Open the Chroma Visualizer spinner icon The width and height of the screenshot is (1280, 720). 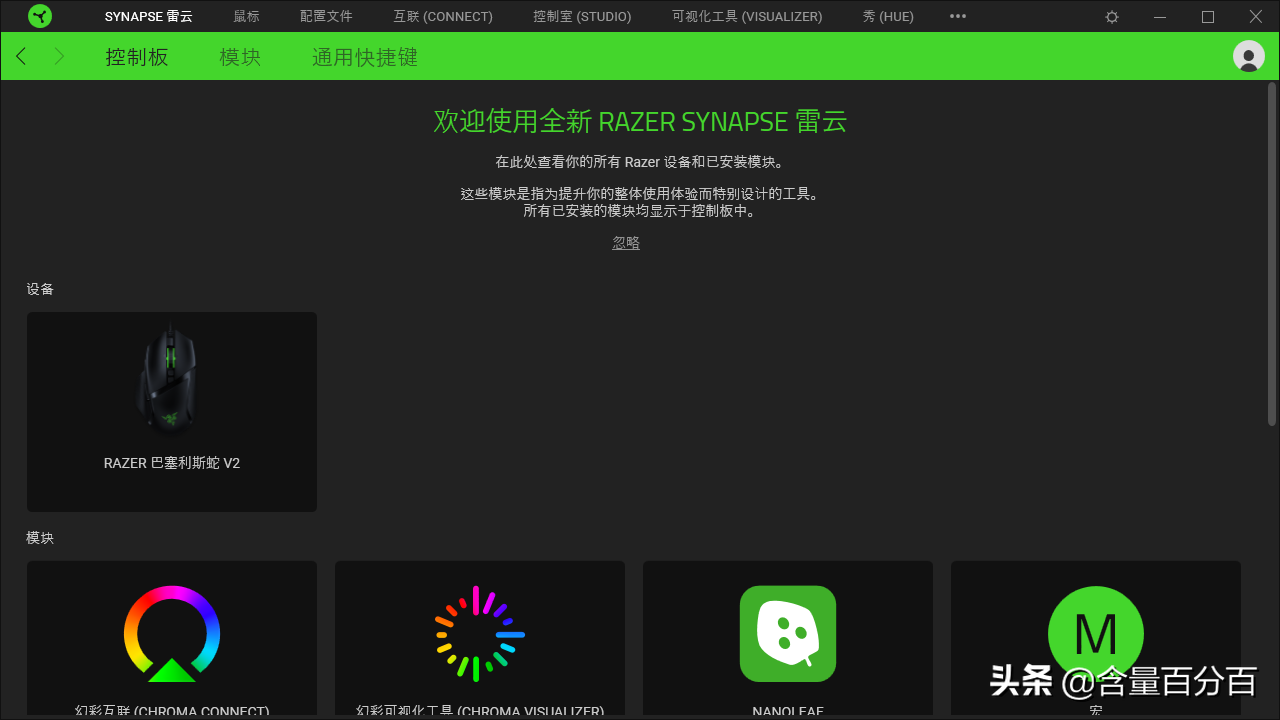[480, 634]
